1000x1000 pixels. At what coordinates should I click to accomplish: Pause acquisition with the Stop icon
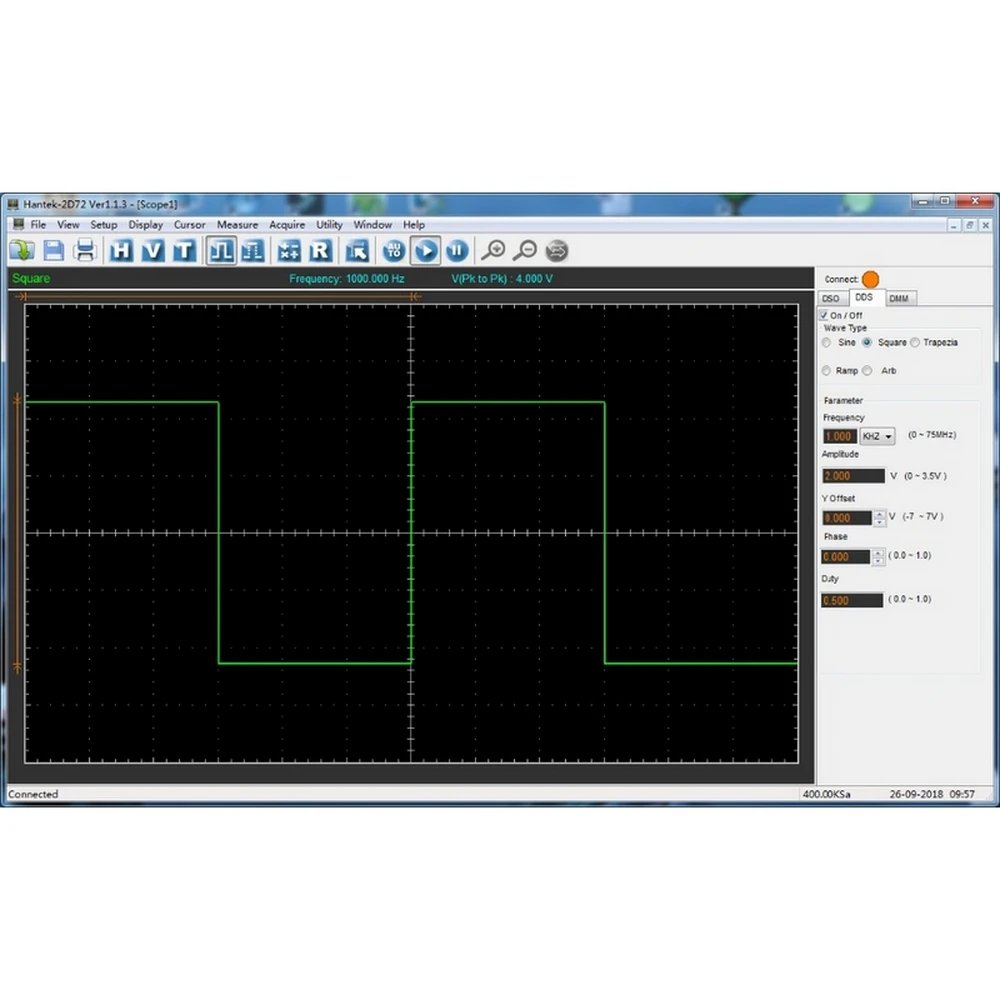[x=457, y=251]
